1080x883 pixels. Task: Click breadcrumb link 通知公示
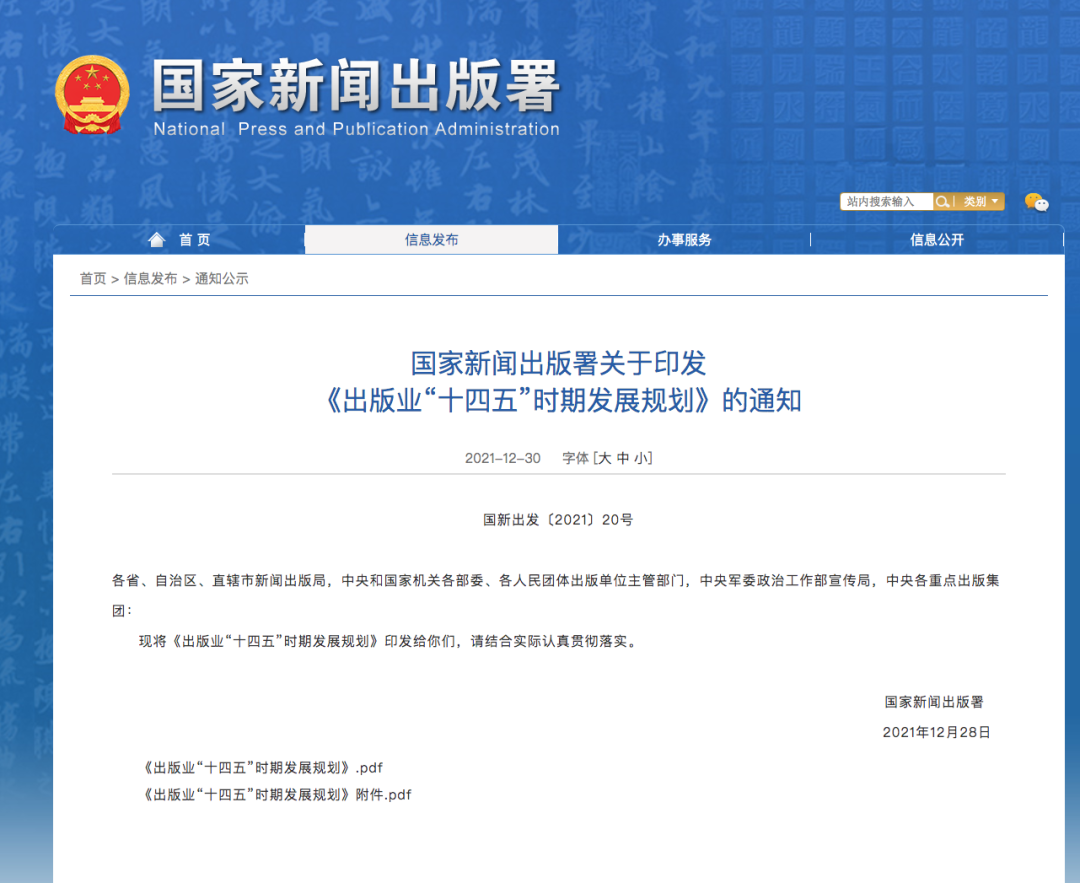click(222, 278)
